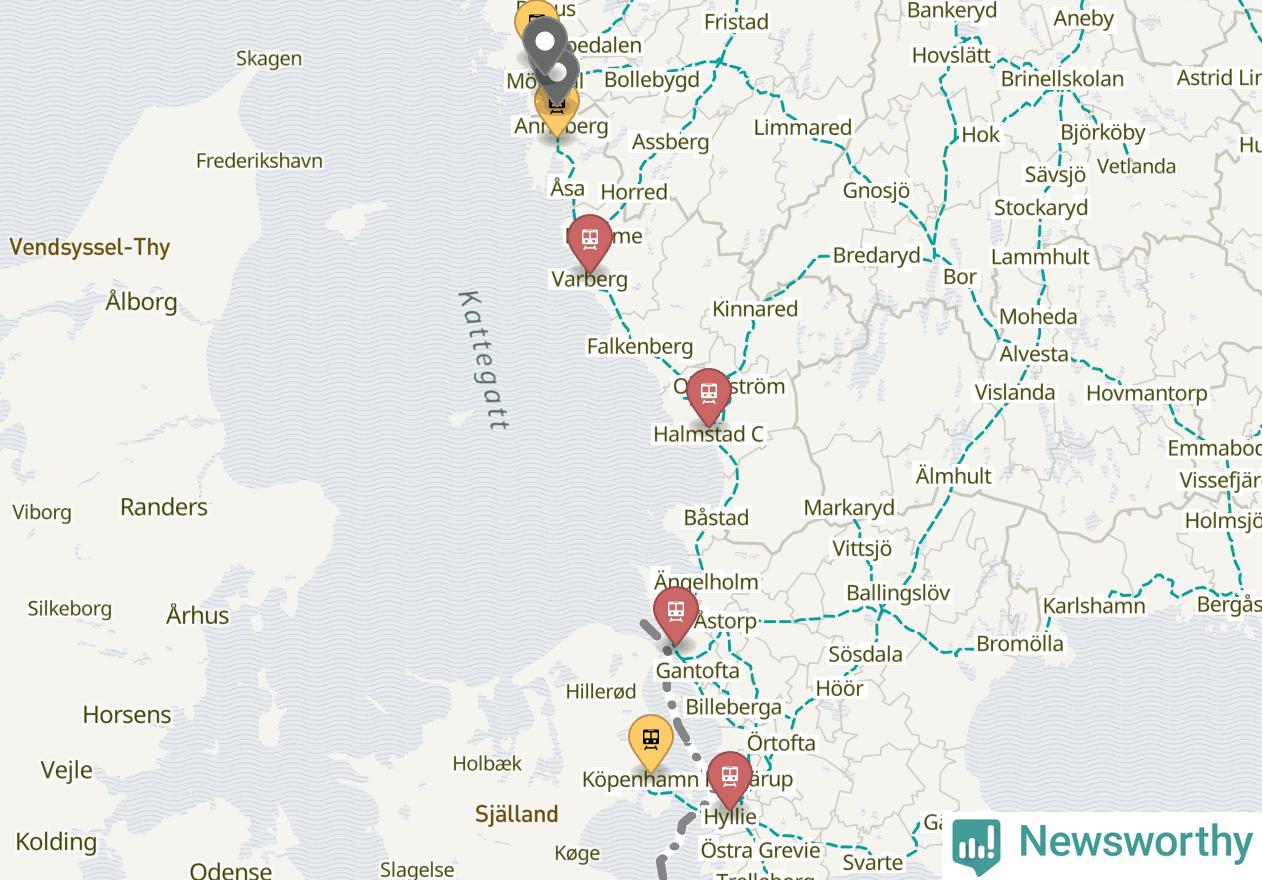Open the red train marker near Ängelholm
Viewport: 1262px width, 880px height.
pos(676,615)
